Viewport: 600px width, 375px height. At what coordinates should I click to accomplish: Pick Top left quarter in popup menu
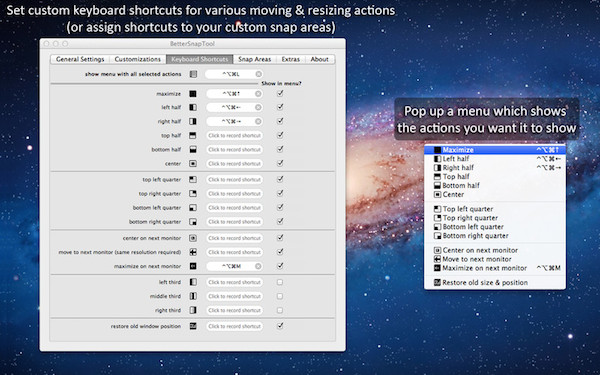coord(495,209)
